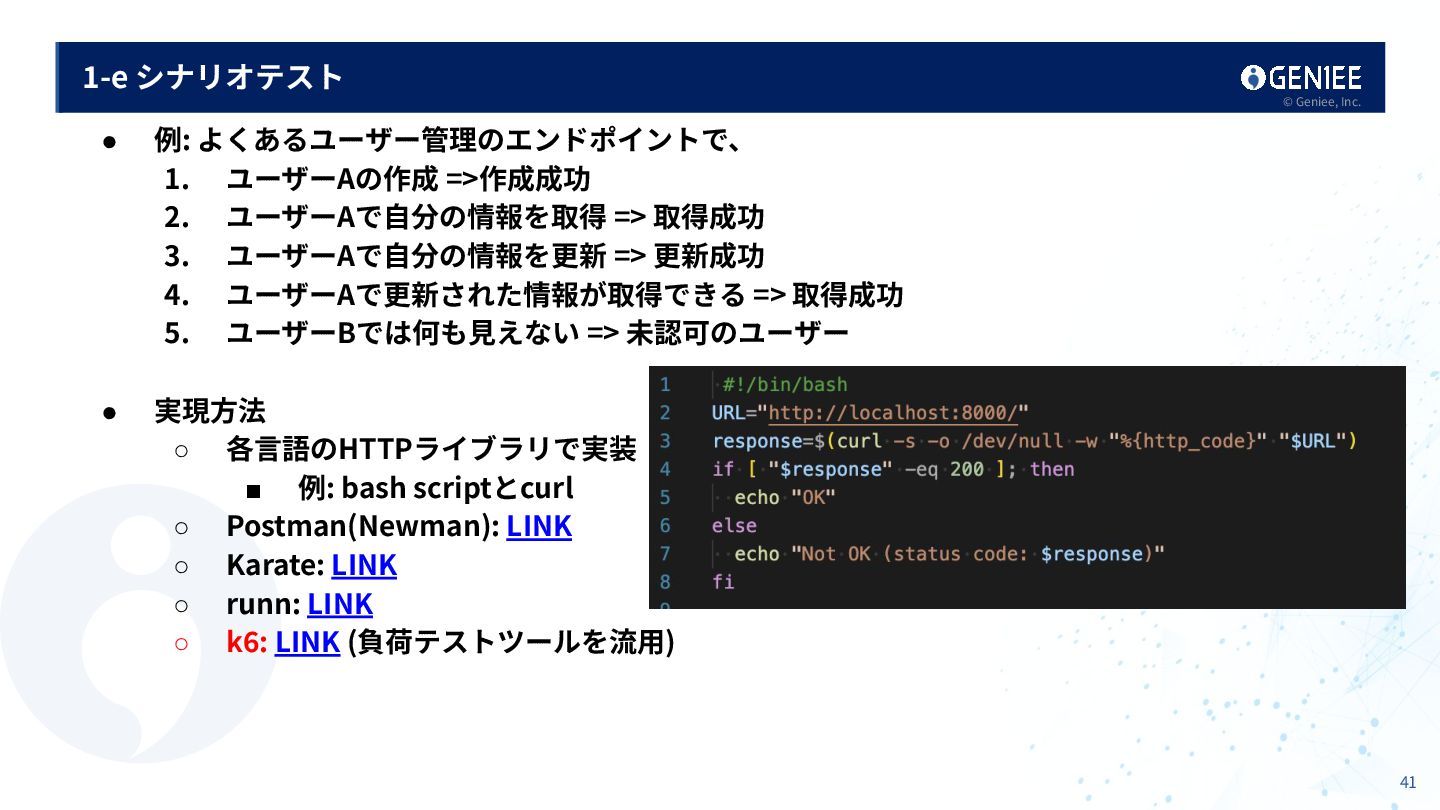This screenshot has width=1440, height=810.
Task: Click the else code line
Action: click(734, 525)
